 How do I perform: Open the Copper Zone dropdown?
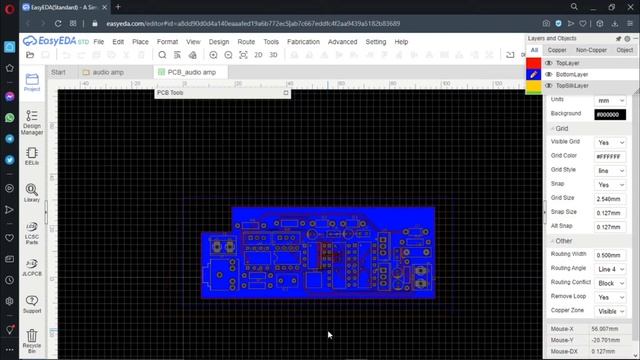610,311
